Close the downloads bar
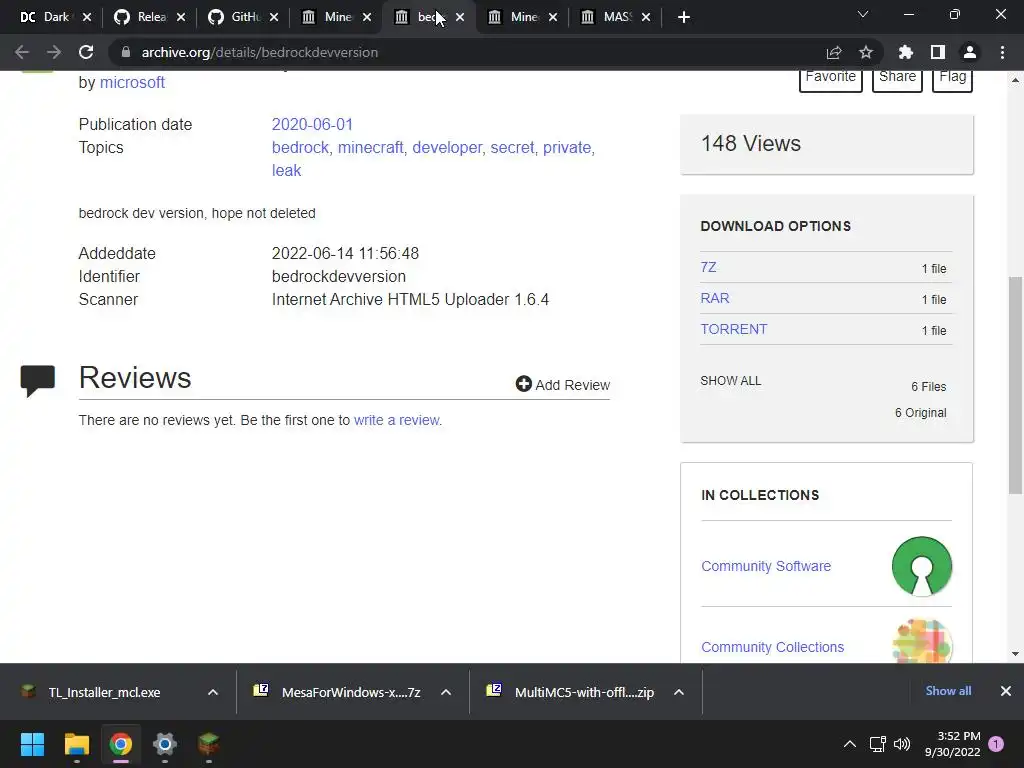1024x768 pixels. pos(1006,691)
